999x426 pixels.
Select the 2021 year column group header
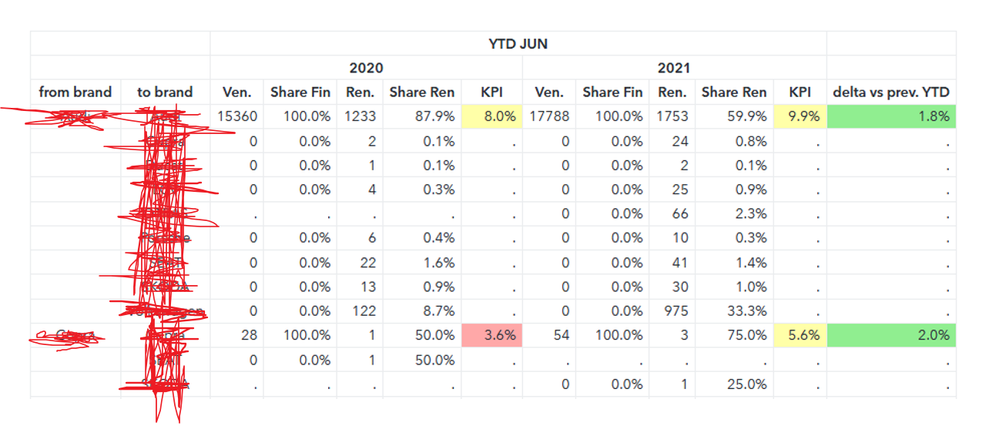click(674, 68)
